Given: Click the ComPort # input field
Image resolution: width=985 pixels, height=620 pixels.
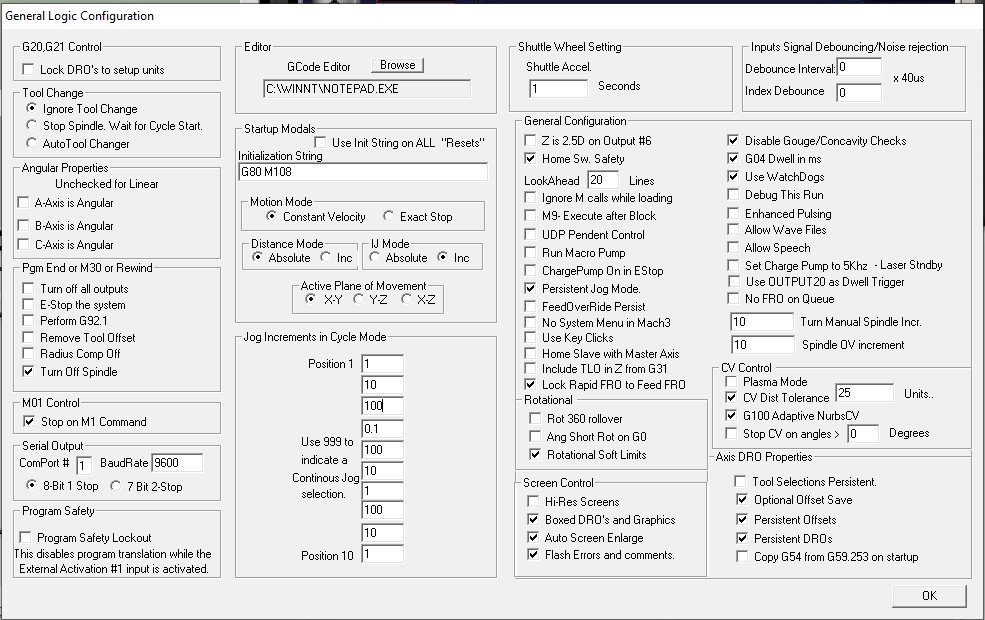Looking at the screenshot, I should [84, 465].
